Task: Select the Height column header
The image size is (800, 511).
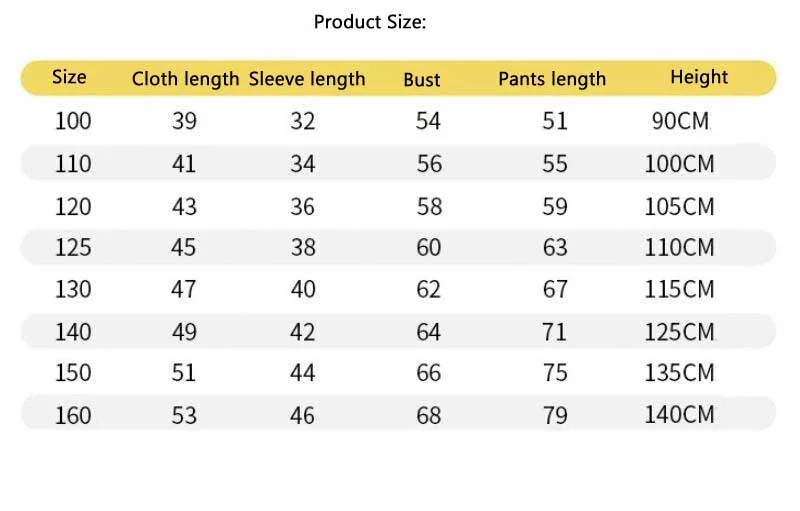Action: [699, 77]
